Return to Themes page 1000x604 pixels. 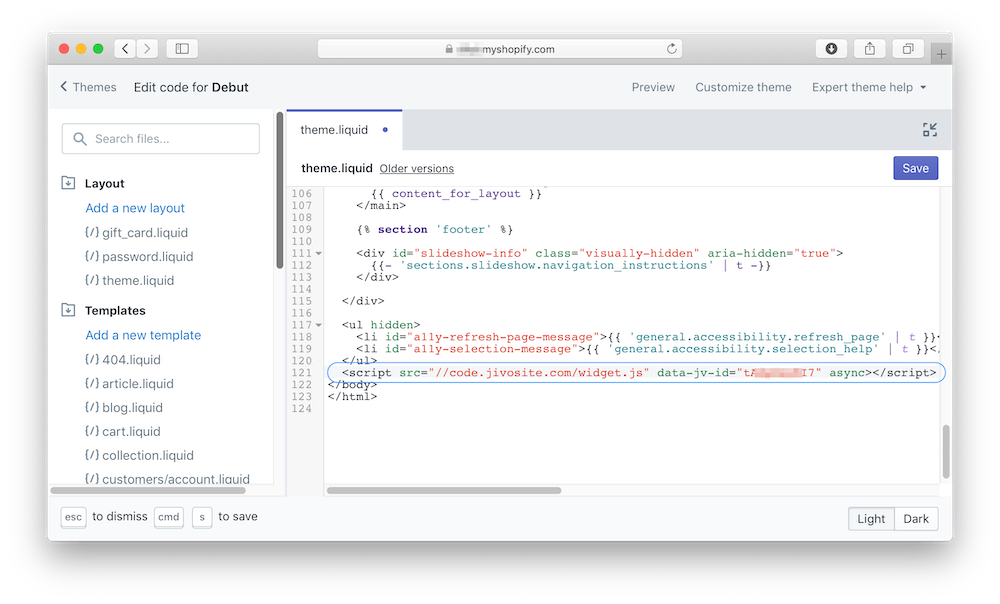click(x=88, y=87)
